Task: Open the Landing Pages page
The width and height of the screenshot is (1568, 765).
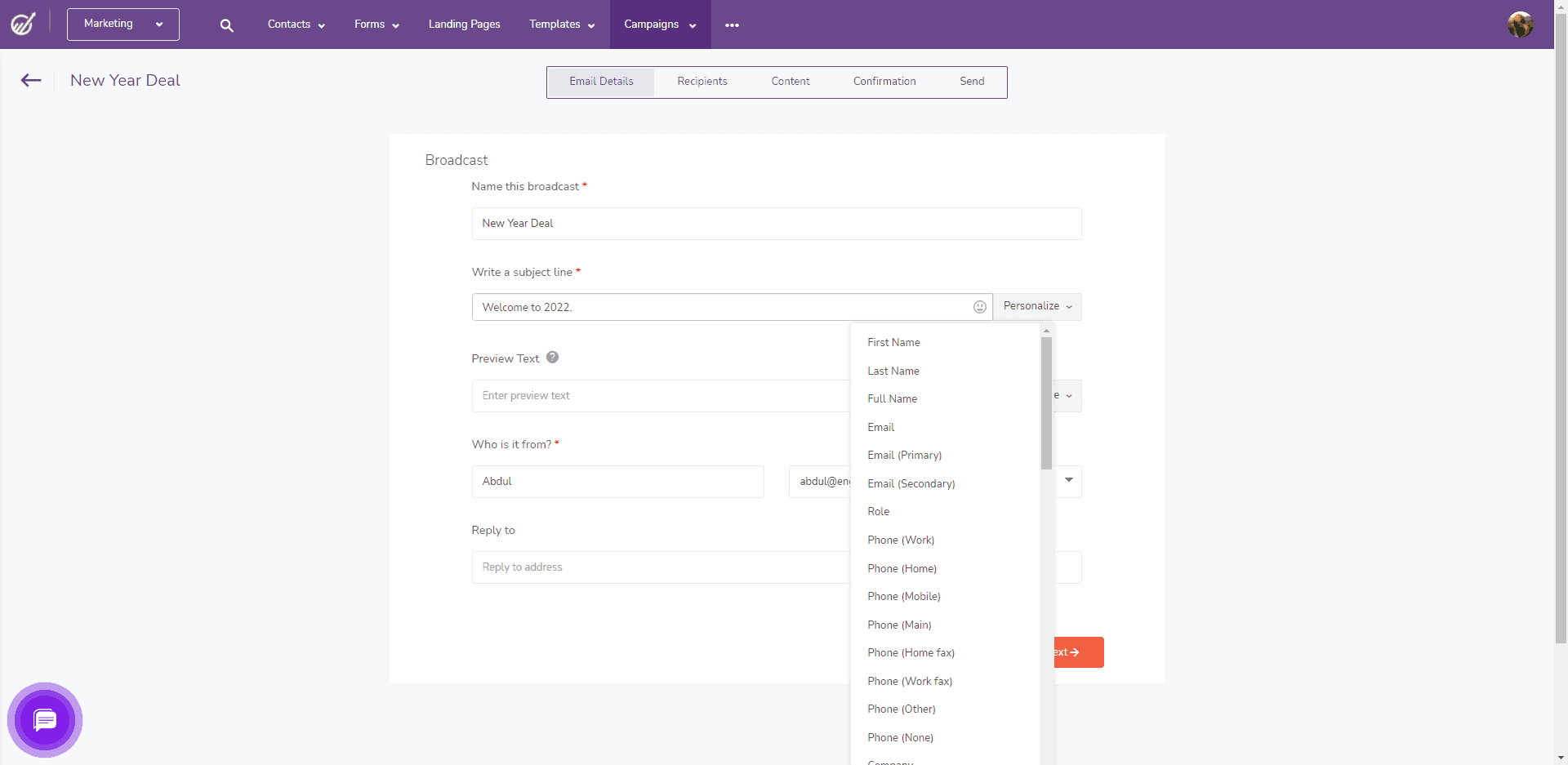Action: pos(464,24)
